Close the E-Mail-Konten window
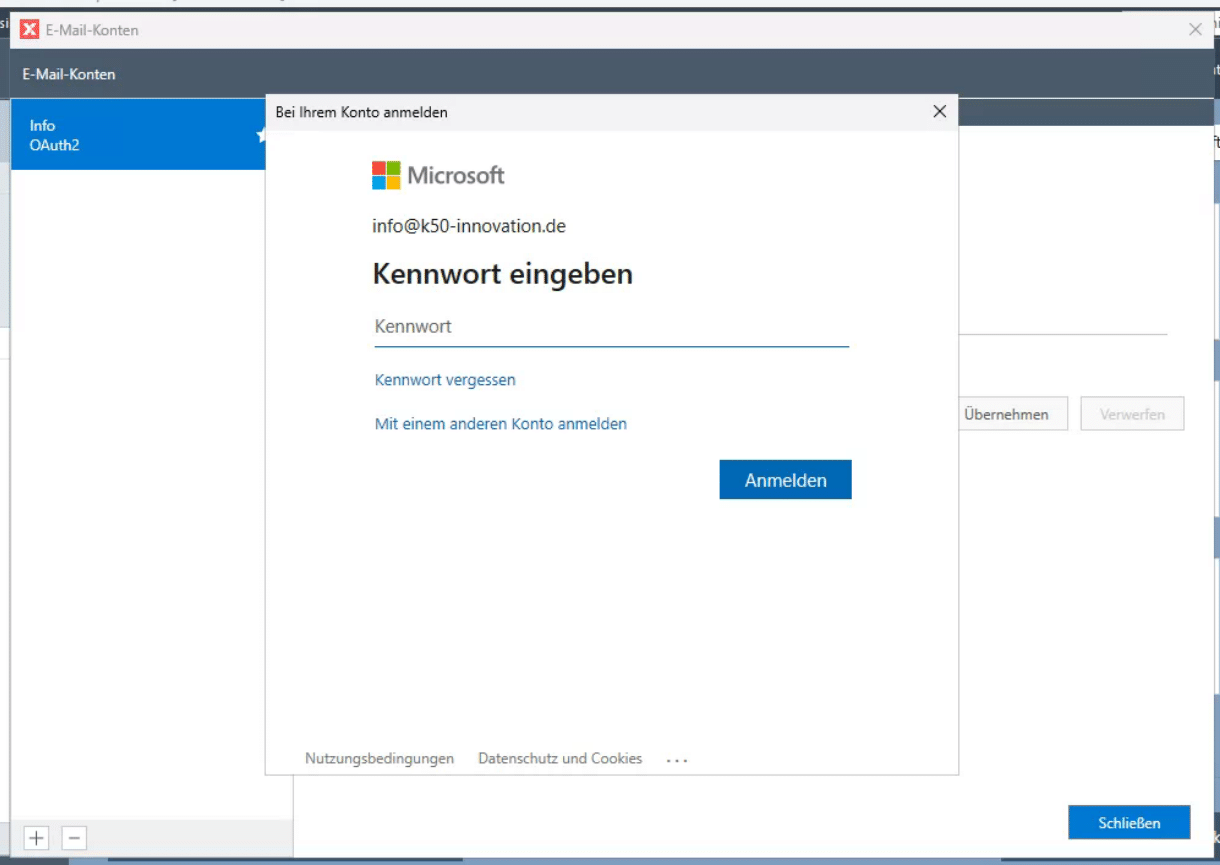 point(1195,30)
